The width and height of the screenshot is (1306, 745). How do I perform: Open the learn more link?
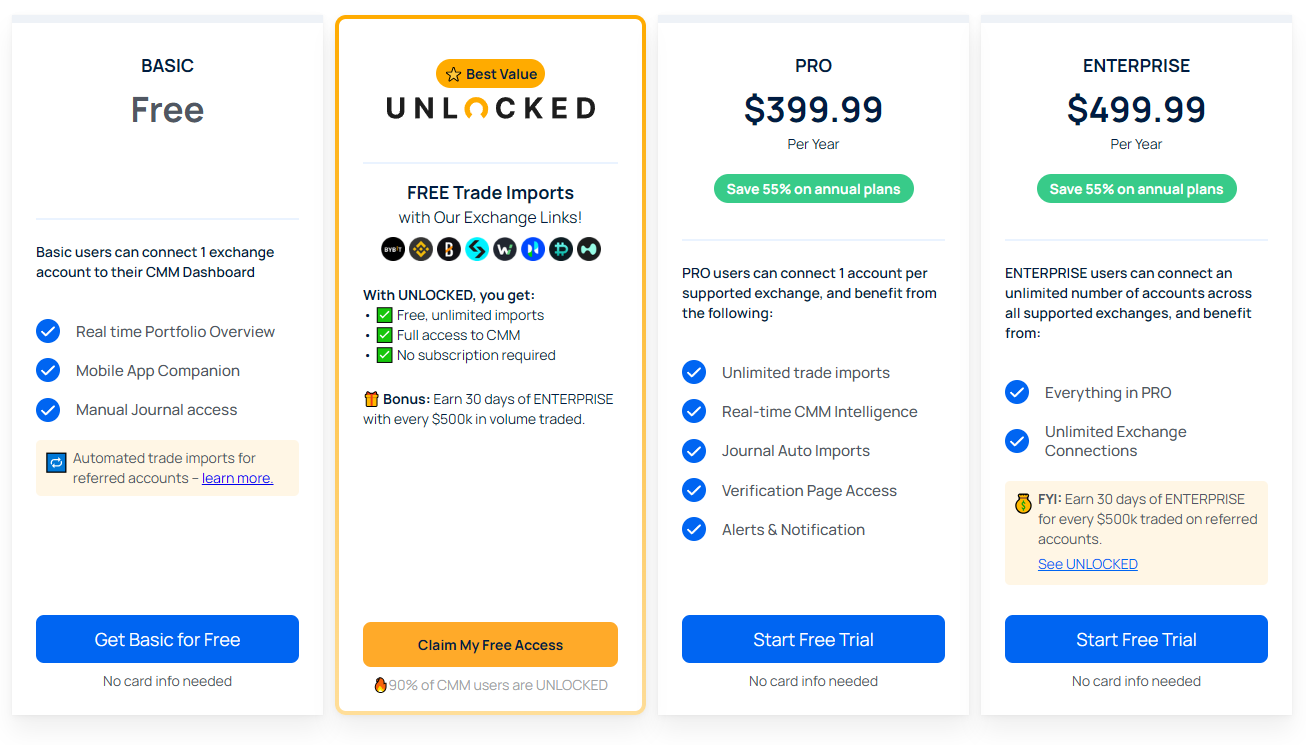click(x=237, y=478)
